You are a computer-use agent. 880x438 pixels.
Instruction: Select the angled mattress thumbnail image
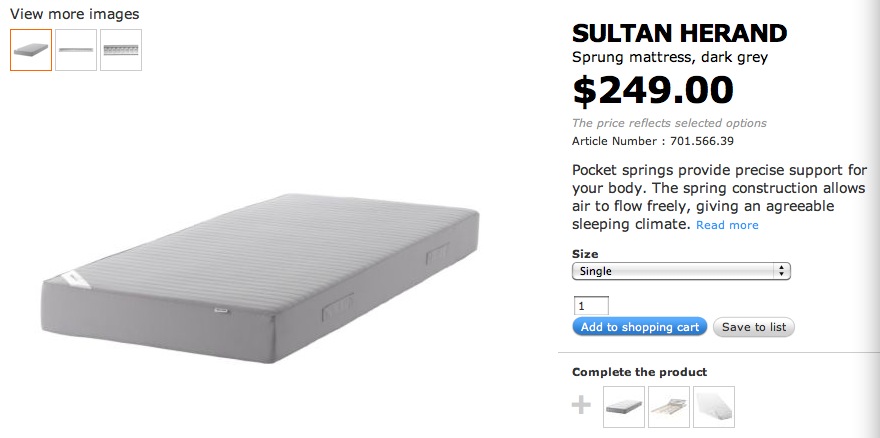(31, 50)
